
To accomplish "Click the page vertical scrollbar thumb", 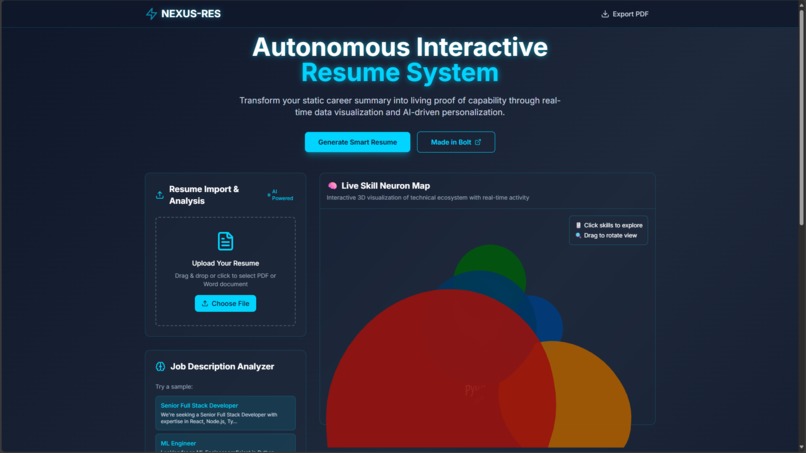I will point(801,116).
